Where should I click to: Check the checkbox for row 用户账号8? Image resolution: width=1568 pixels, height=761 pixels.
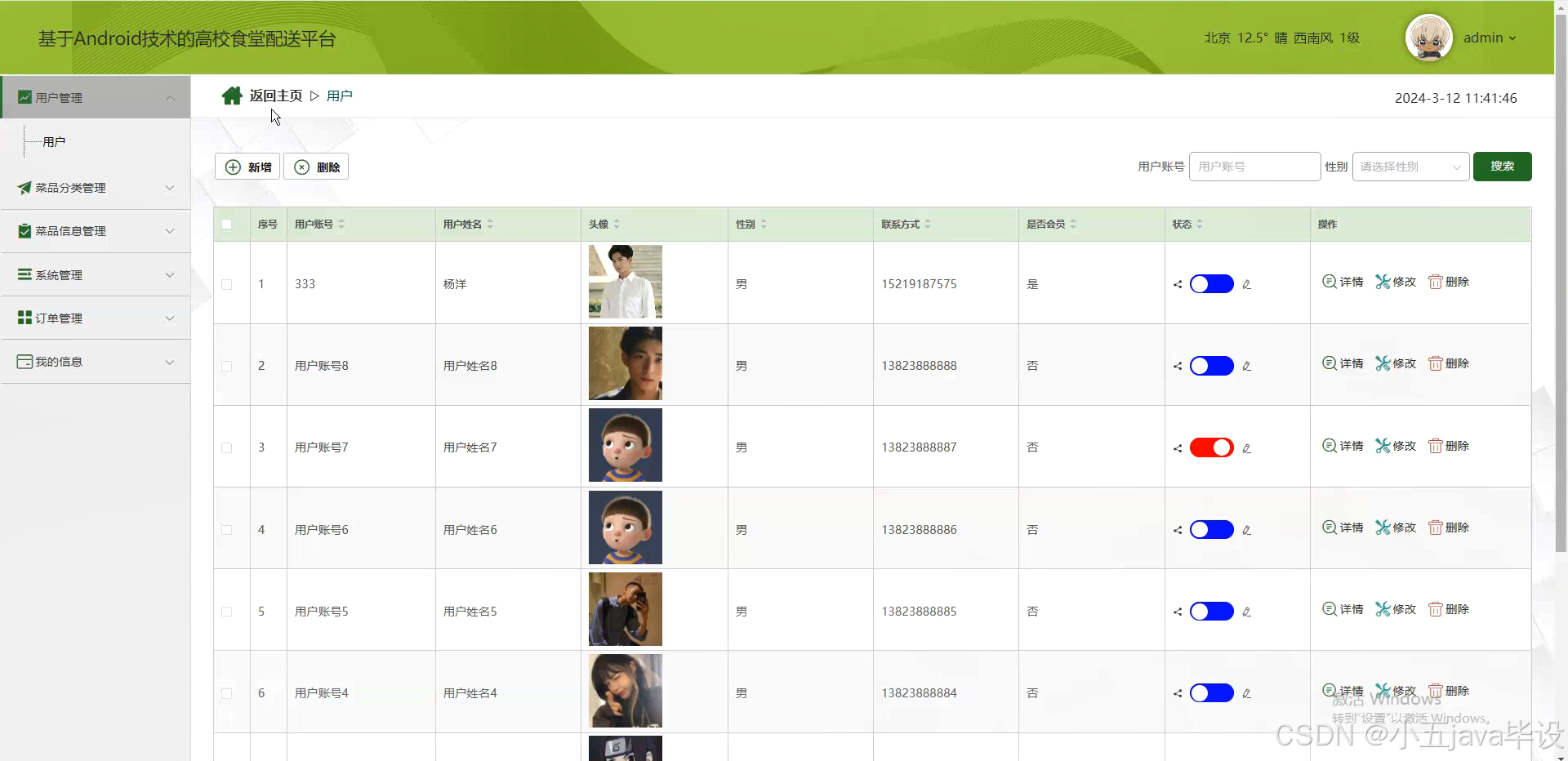point(227,367)
